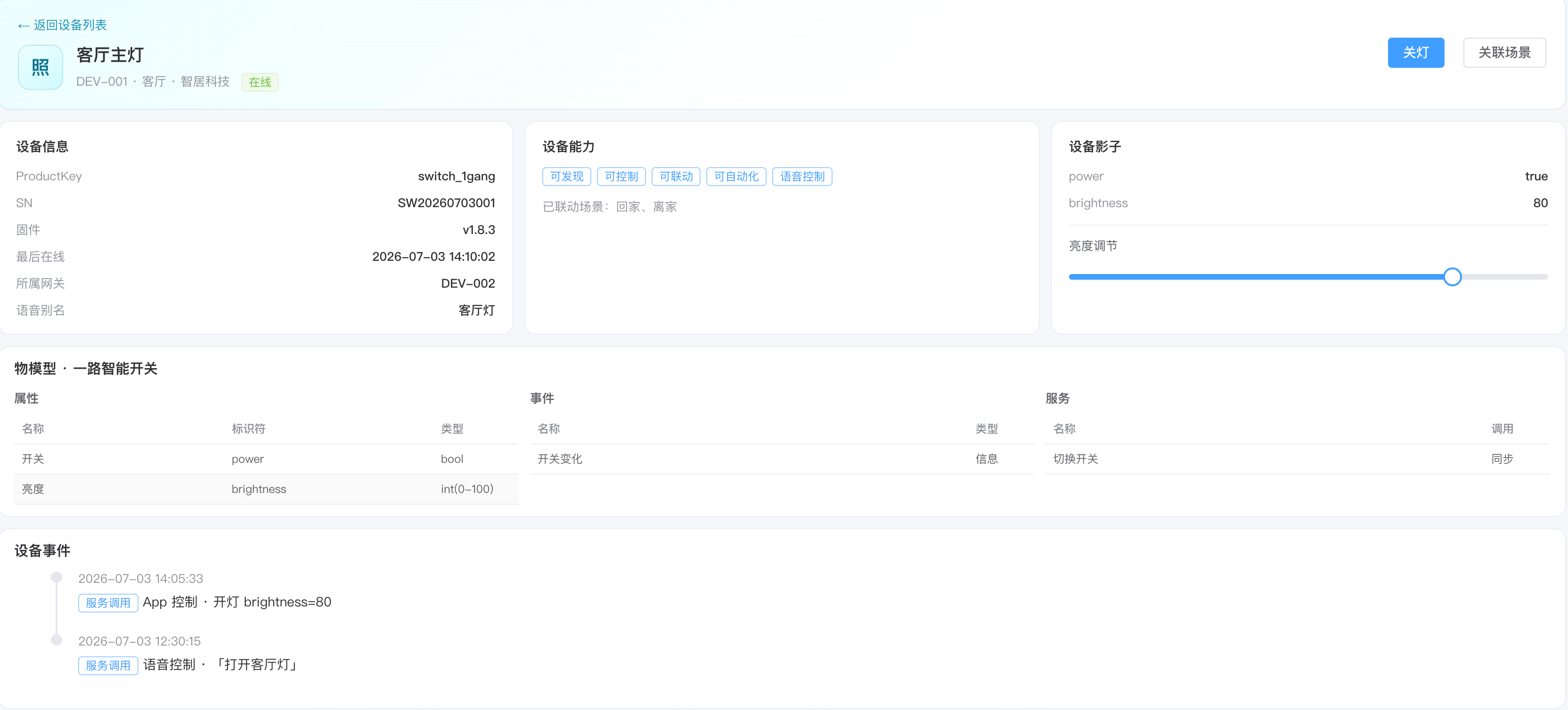Click the 已联动场景：回家、离家 text

(x=609, y=207)
